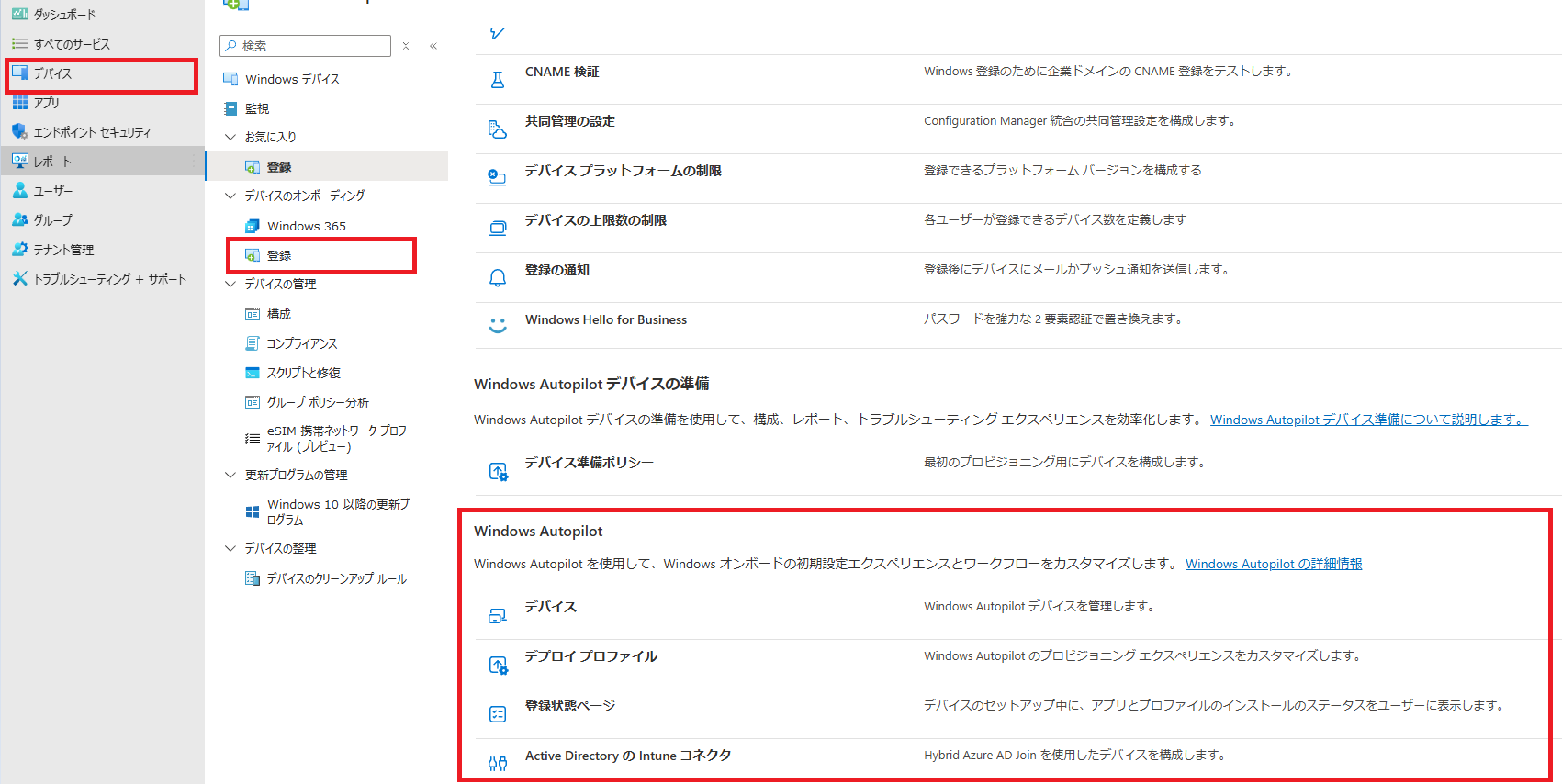The height and width of the screenshot is (784, 1562).
Task: Follow the Windows Autopilot の詳細情報 link
Action: 1274,564
